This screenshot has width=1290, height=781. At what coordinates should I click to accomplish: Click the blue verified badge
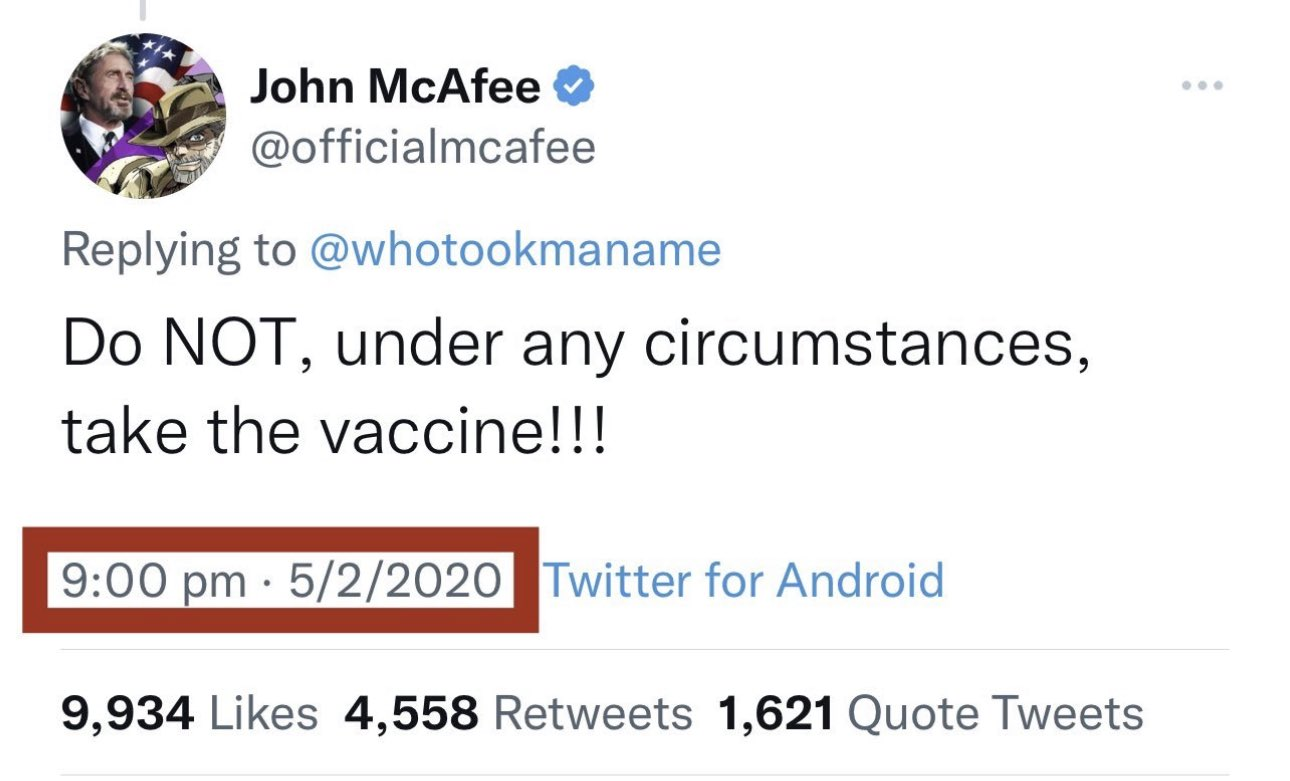pos(574,88)
